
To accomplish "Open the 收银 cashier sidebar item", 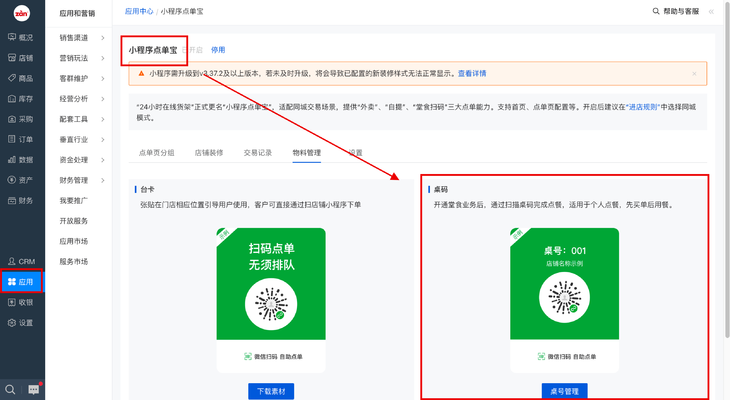I will [x=21, y=302].
